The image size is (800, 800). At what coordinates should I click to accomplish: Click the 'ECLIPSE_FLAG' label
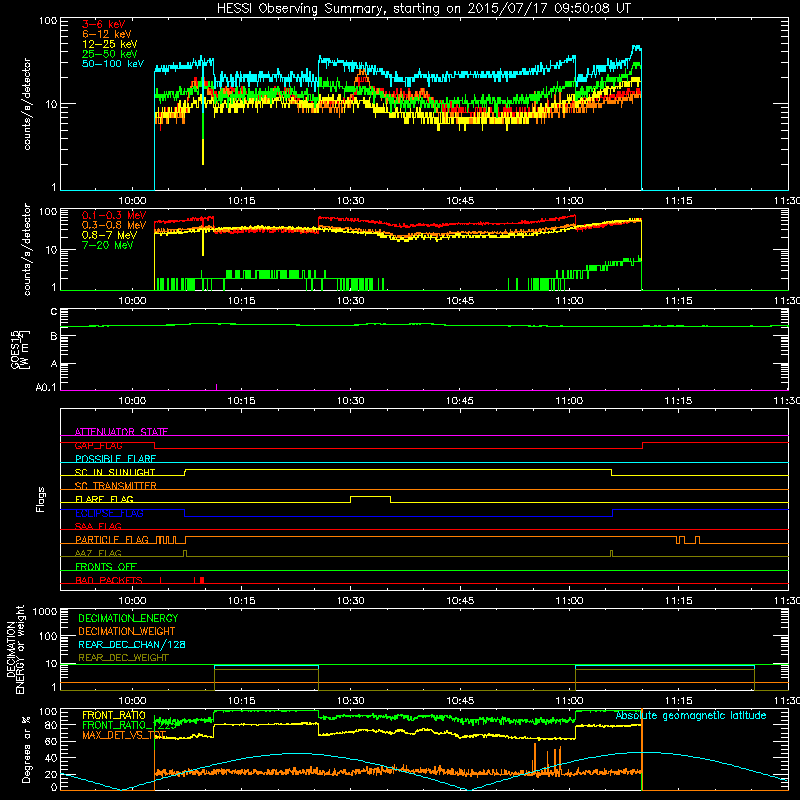click(x=109, y=513)
